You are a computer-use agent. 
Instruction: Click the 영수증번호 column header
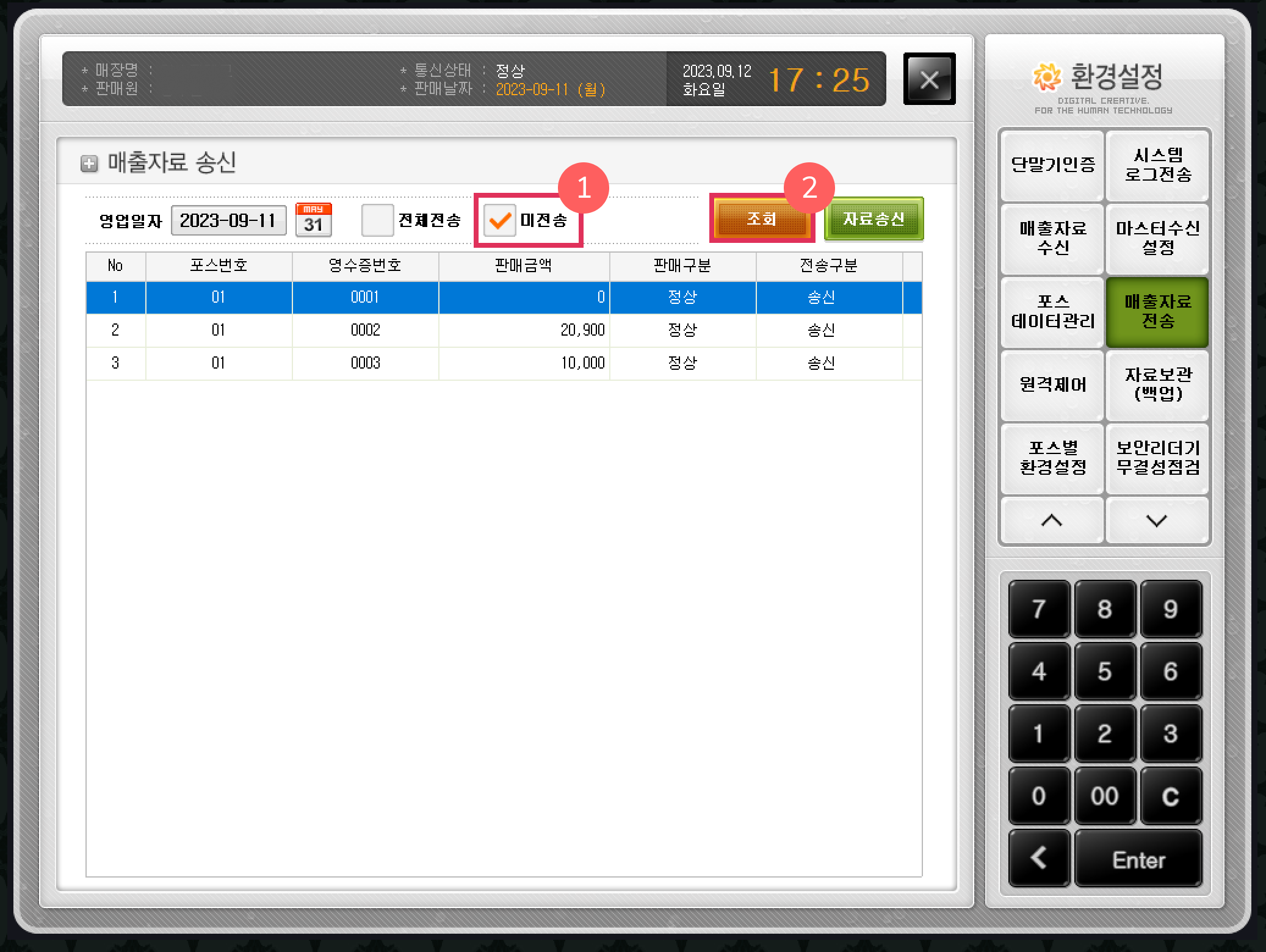(365, 265)
